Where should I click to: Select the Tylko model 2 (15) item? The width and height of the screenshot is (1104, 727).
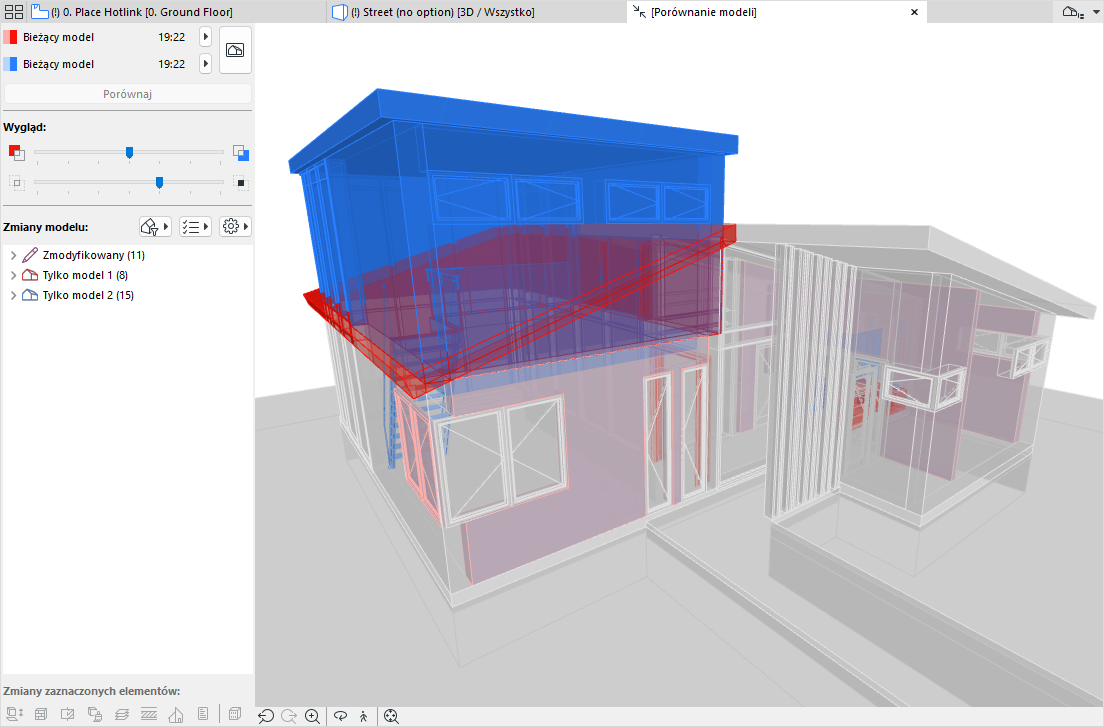point(87,295)
